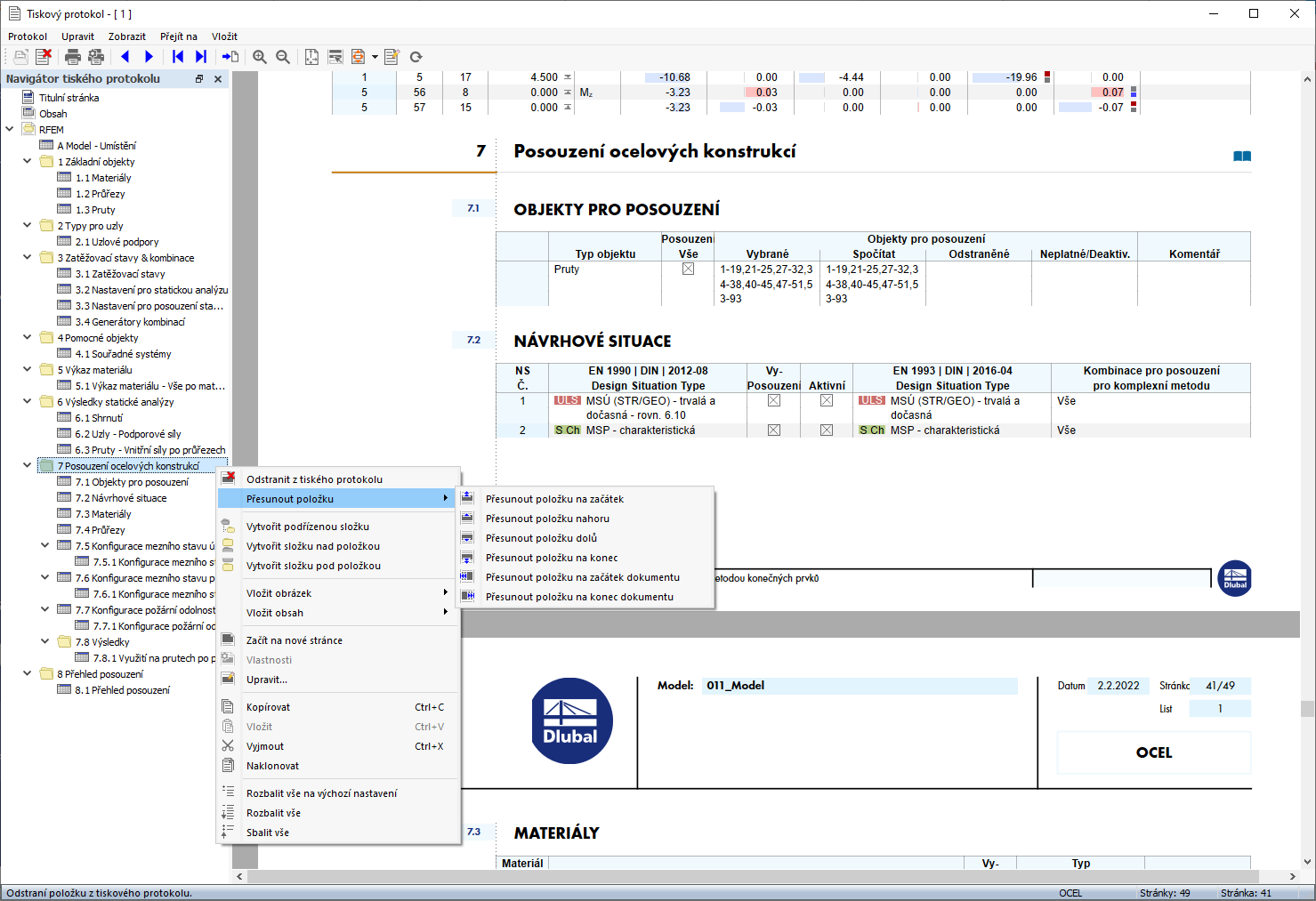Click the round Dlubal logo on page header
The height and width of the screenshot is (901, 1316).
click(x=571, y=721)
